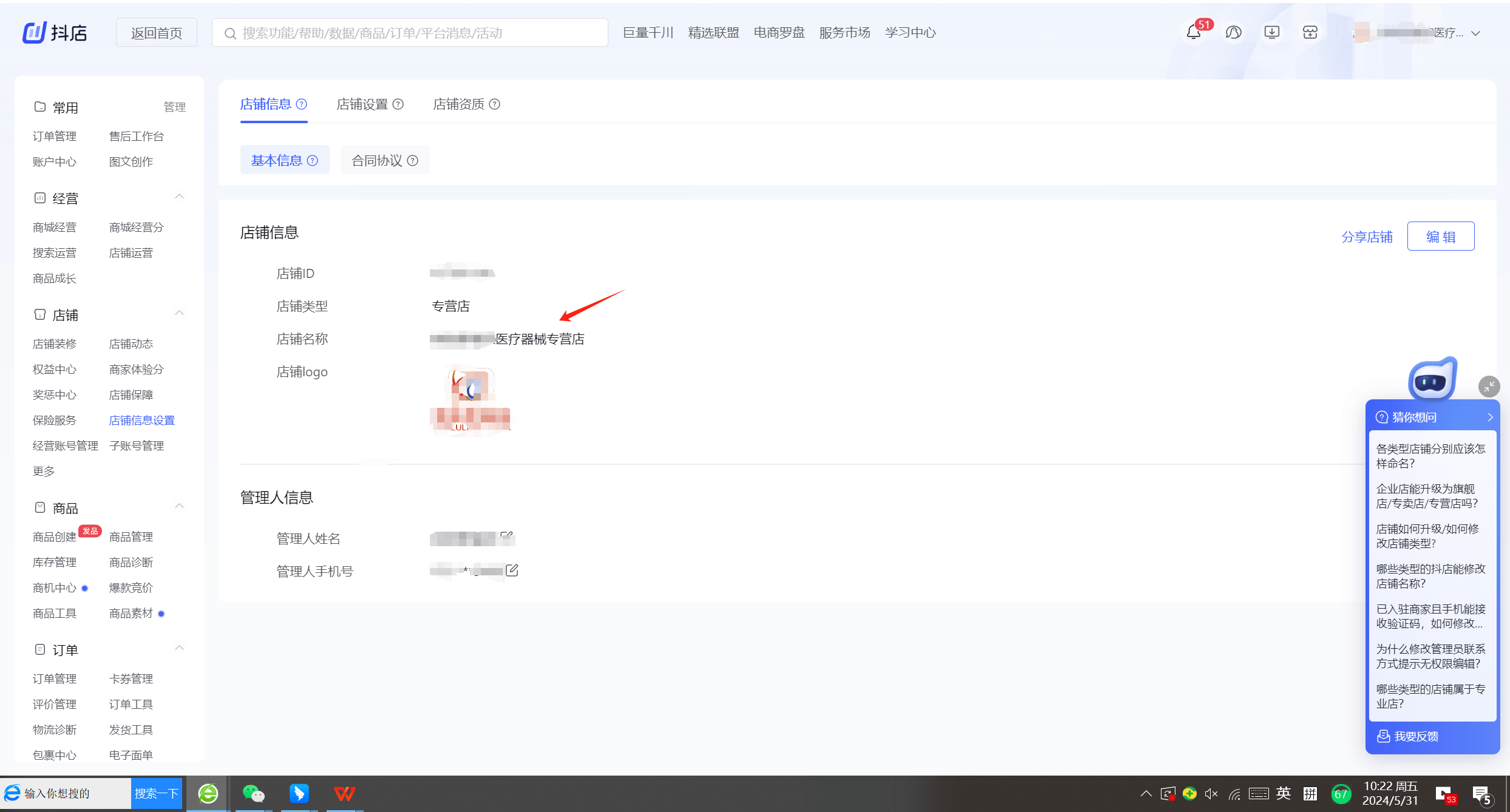Click help icon beside 合同协议
This screenshot has width=1510, height=812.
click(x=413, y=161)
